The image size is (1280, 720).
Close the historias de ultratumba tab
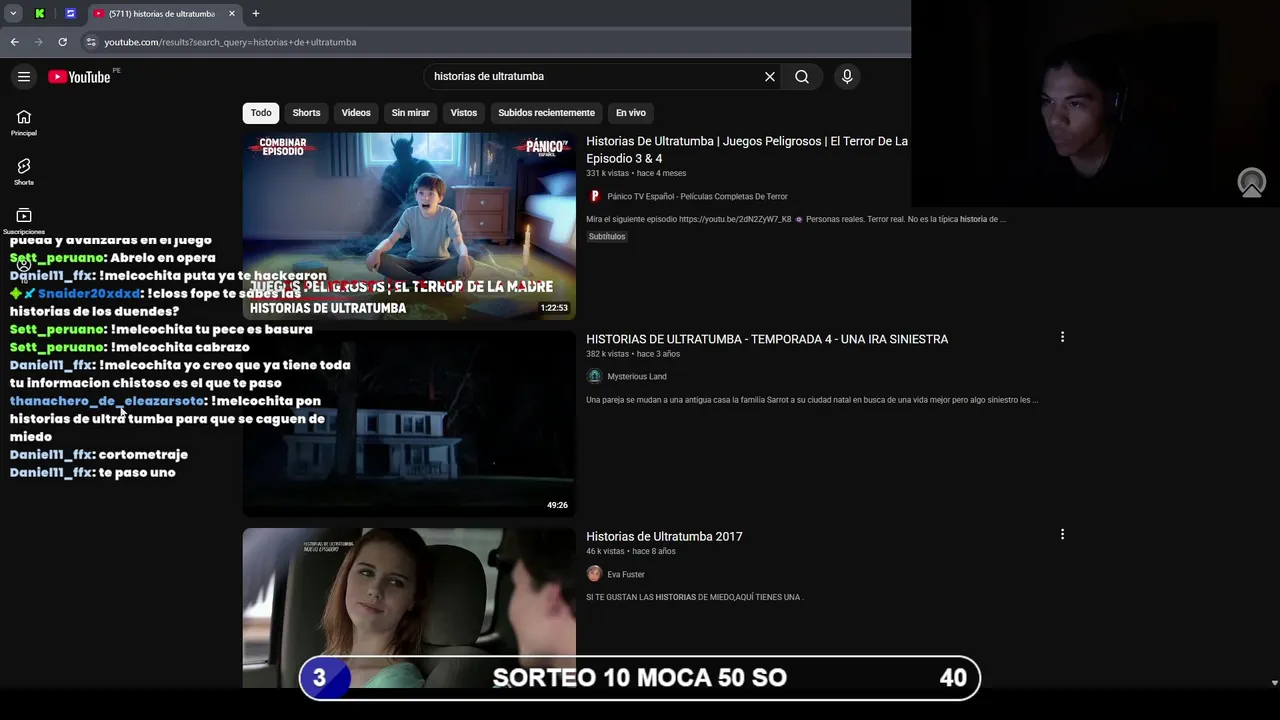[x=232, y=14]
